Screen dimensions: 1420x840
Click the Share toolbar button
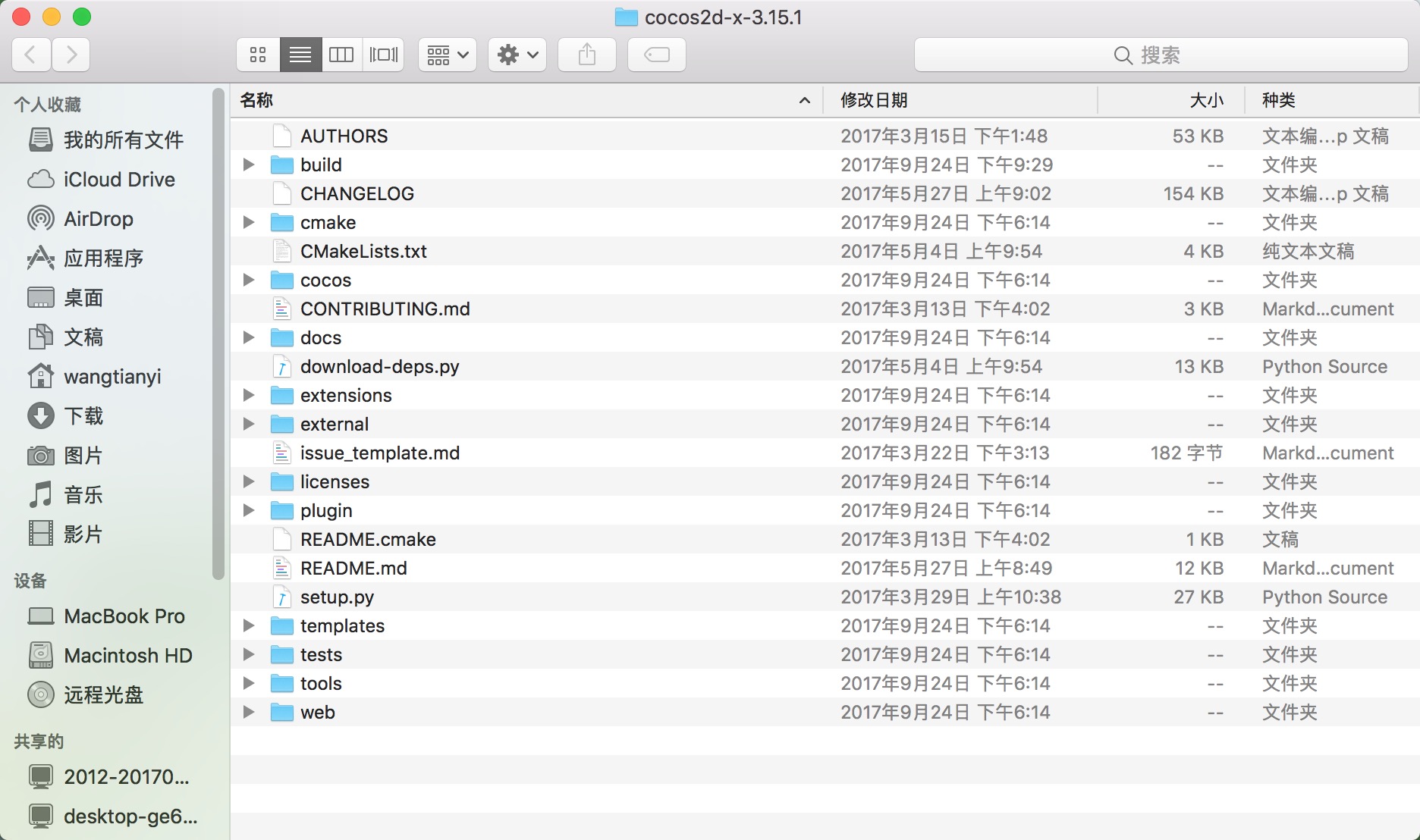[587, 55]
